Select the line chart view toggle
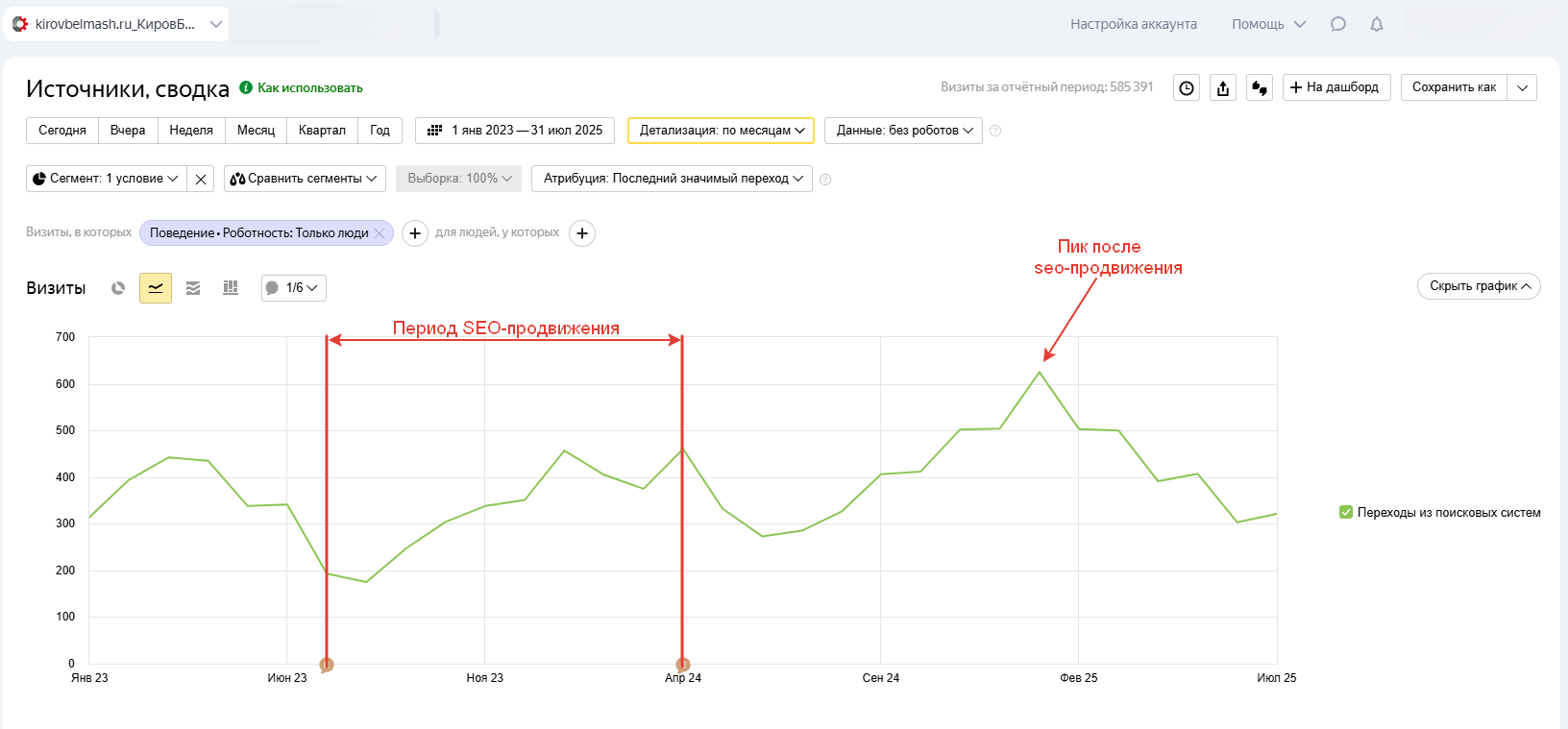The width and height of the screenshot is (1568, 729). click(x=156, y=288)
